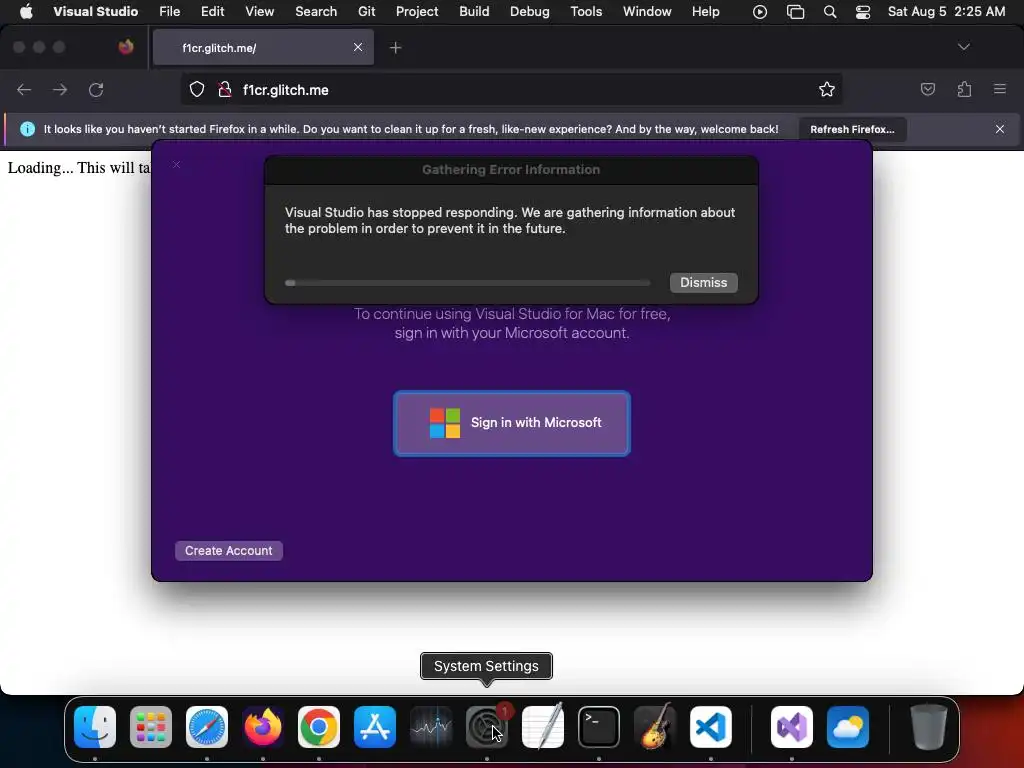
Task: Launch Safari from the Dock
Action: coord(207,727)
